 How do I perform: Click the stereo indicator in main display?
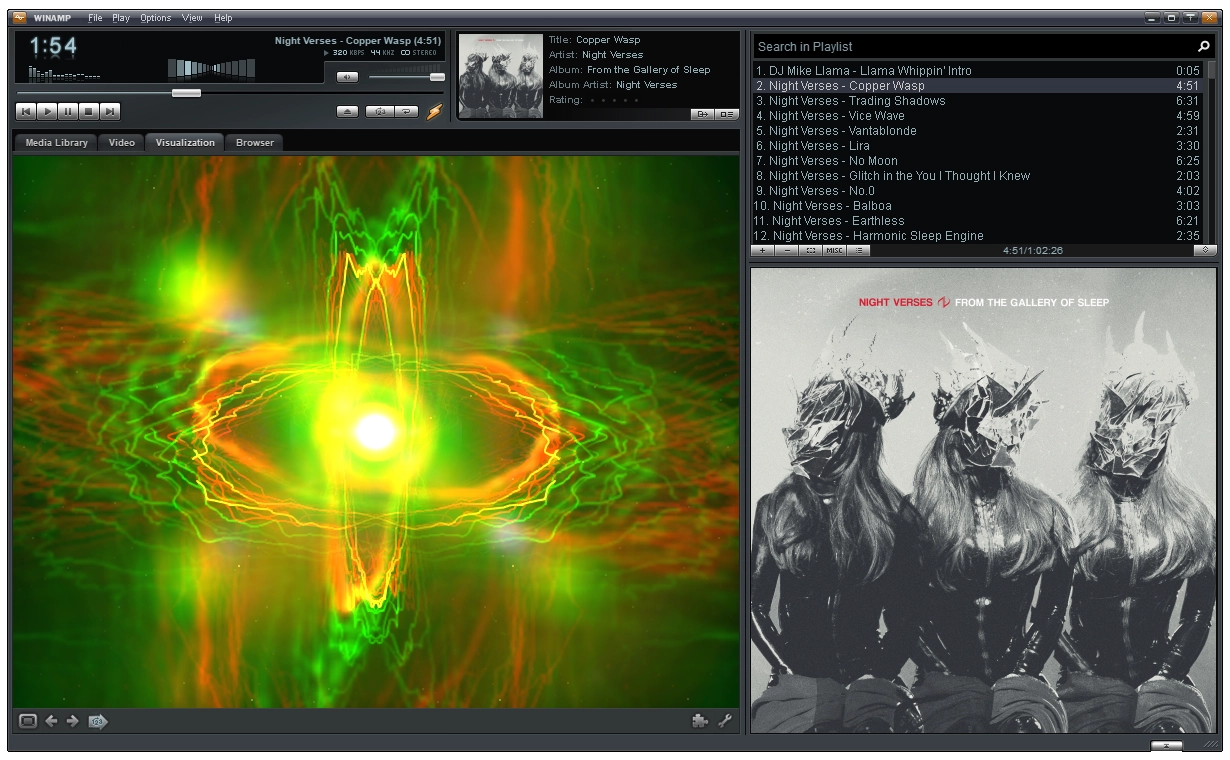click(x=418, y=53)
